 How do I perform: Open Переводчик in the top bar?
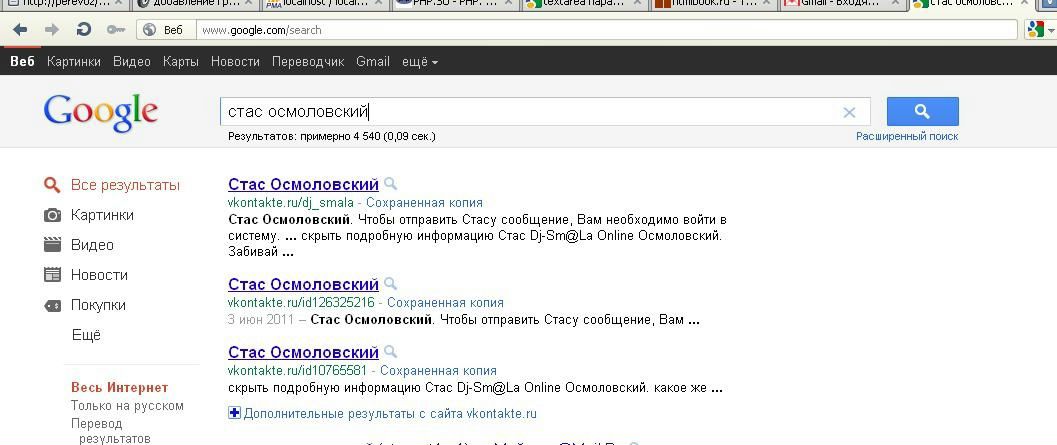308,61
